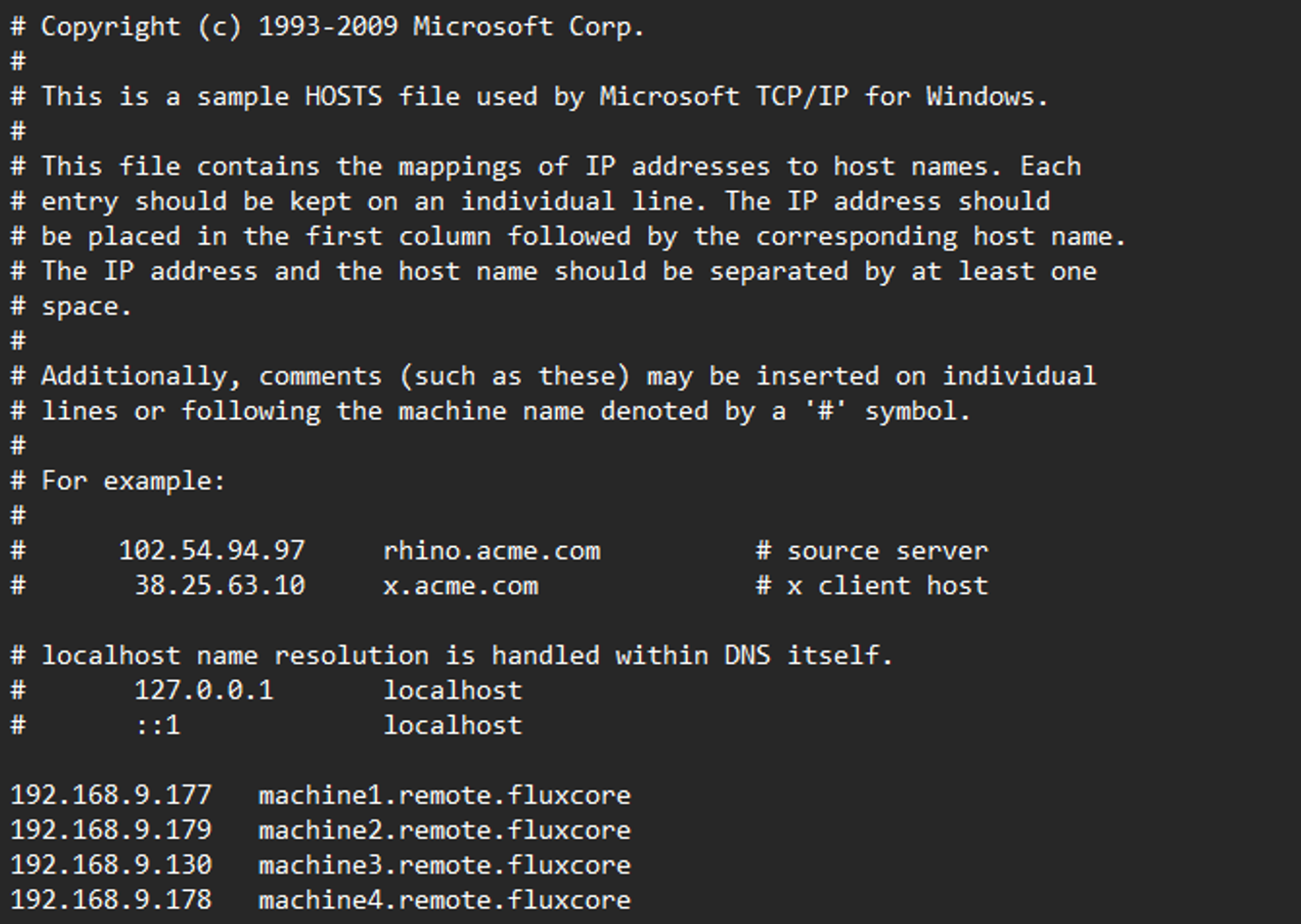Place cursor on machine2.remote.fluxcore
This screenshot has height=924, width=1301.
pyautogui.click(x=444, y=830)
